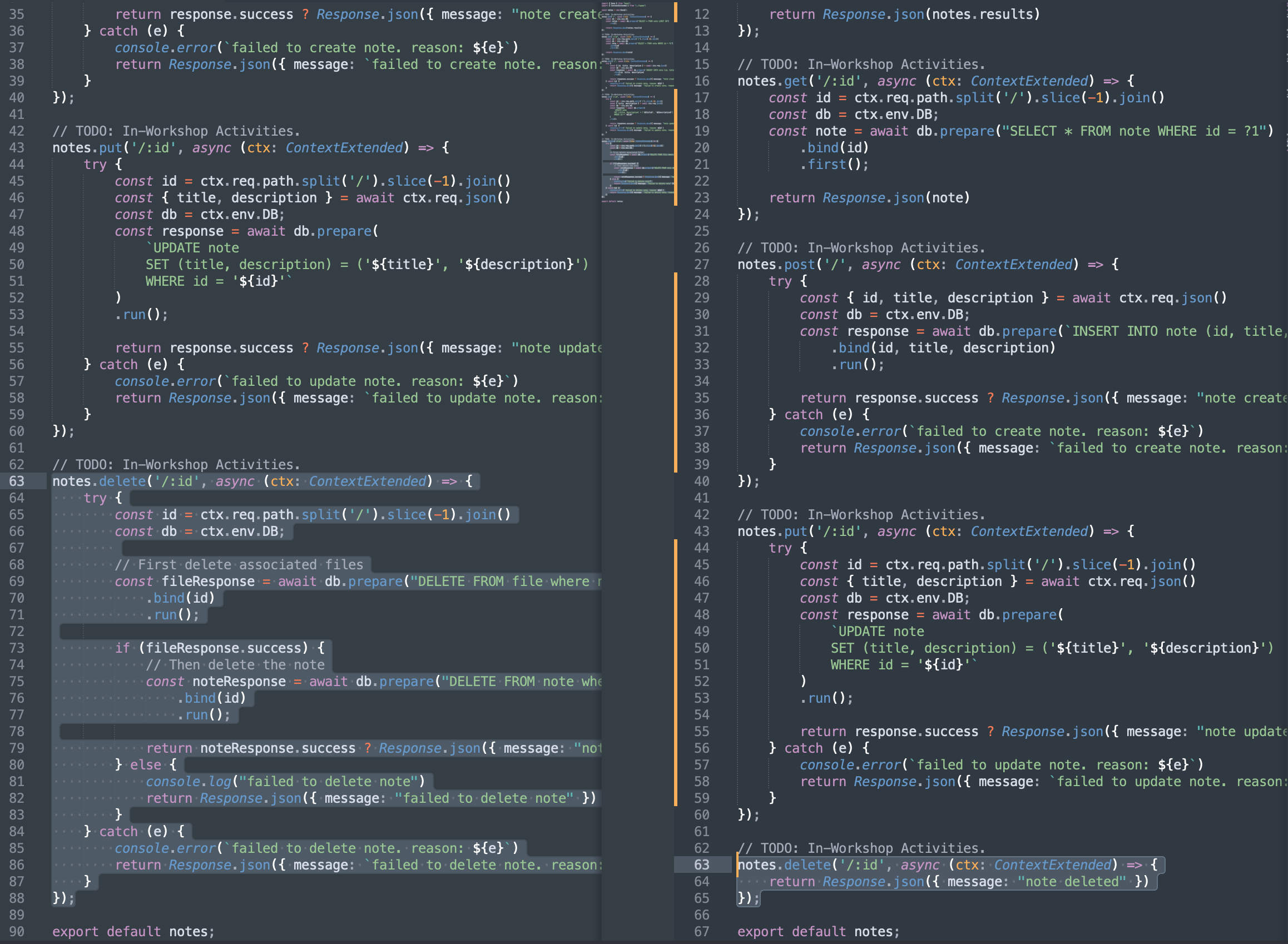Click line number 63 in the left editor
The height and width of the screenshot is (944, 1288).
pos(17,481)
